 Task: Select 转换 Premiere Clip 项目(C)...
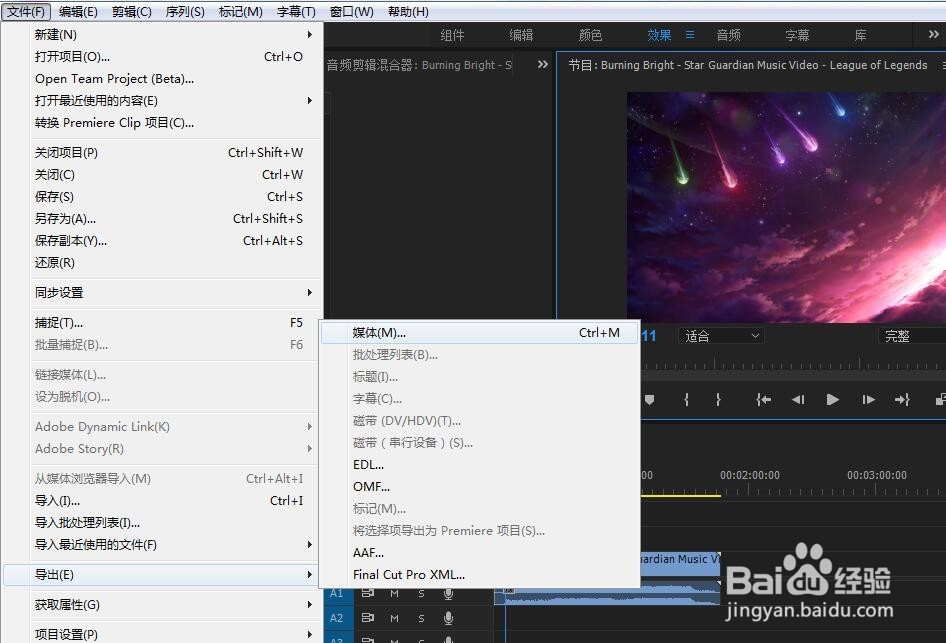162,122
